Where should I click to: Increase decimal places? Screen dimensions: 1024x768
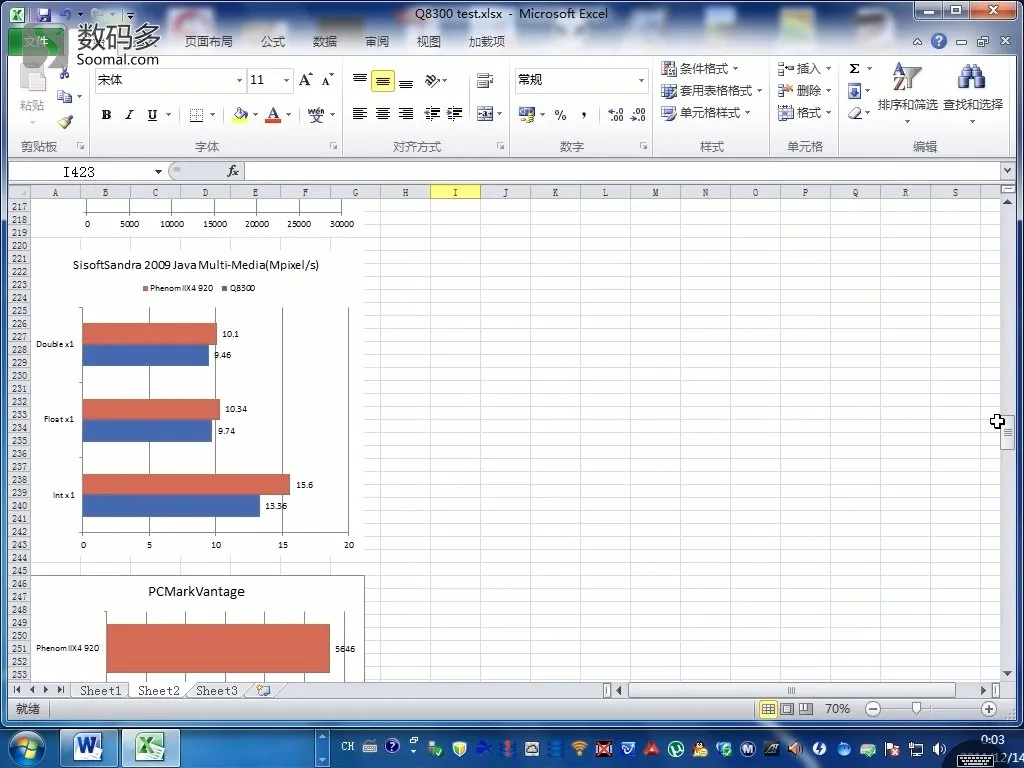[x=615, y=115]
